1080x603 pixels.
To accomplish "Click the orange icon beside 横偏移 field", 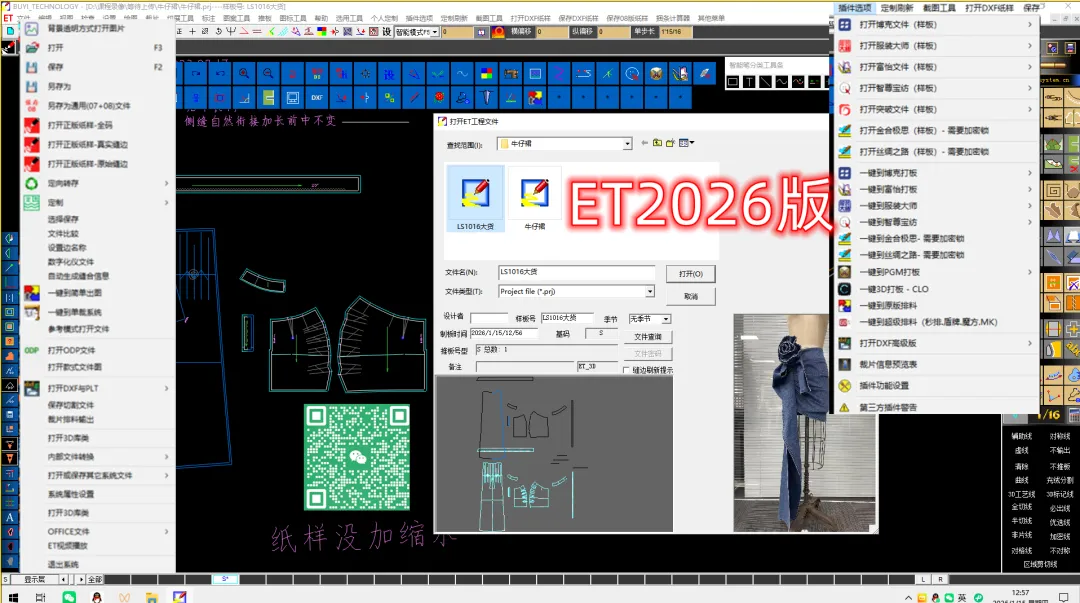I will coord(498,32).
